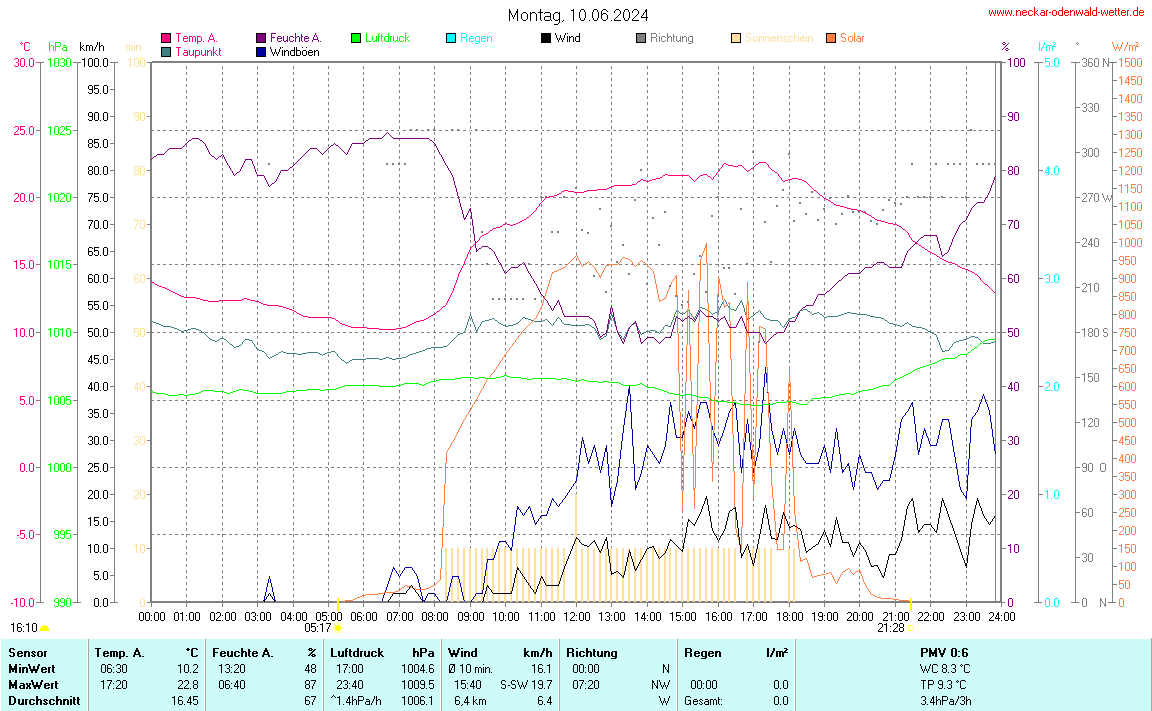The height and width of the screenshot is (711, 1152).
Task: Click the pink Temp. A. legend square
Action: pos(166,38)
